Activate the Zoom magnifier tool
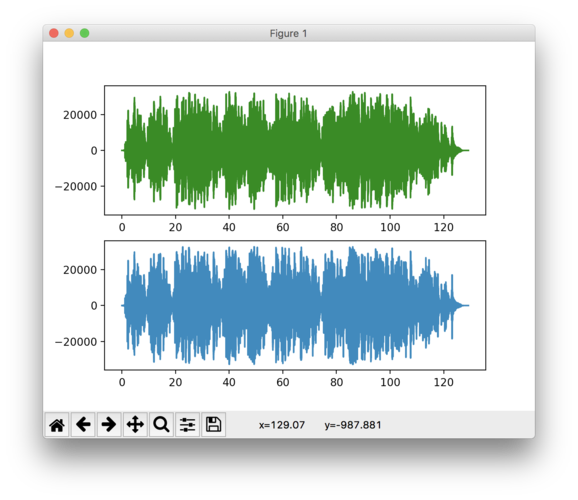Screen dimensions: 578x500 (x=161, y=424)
